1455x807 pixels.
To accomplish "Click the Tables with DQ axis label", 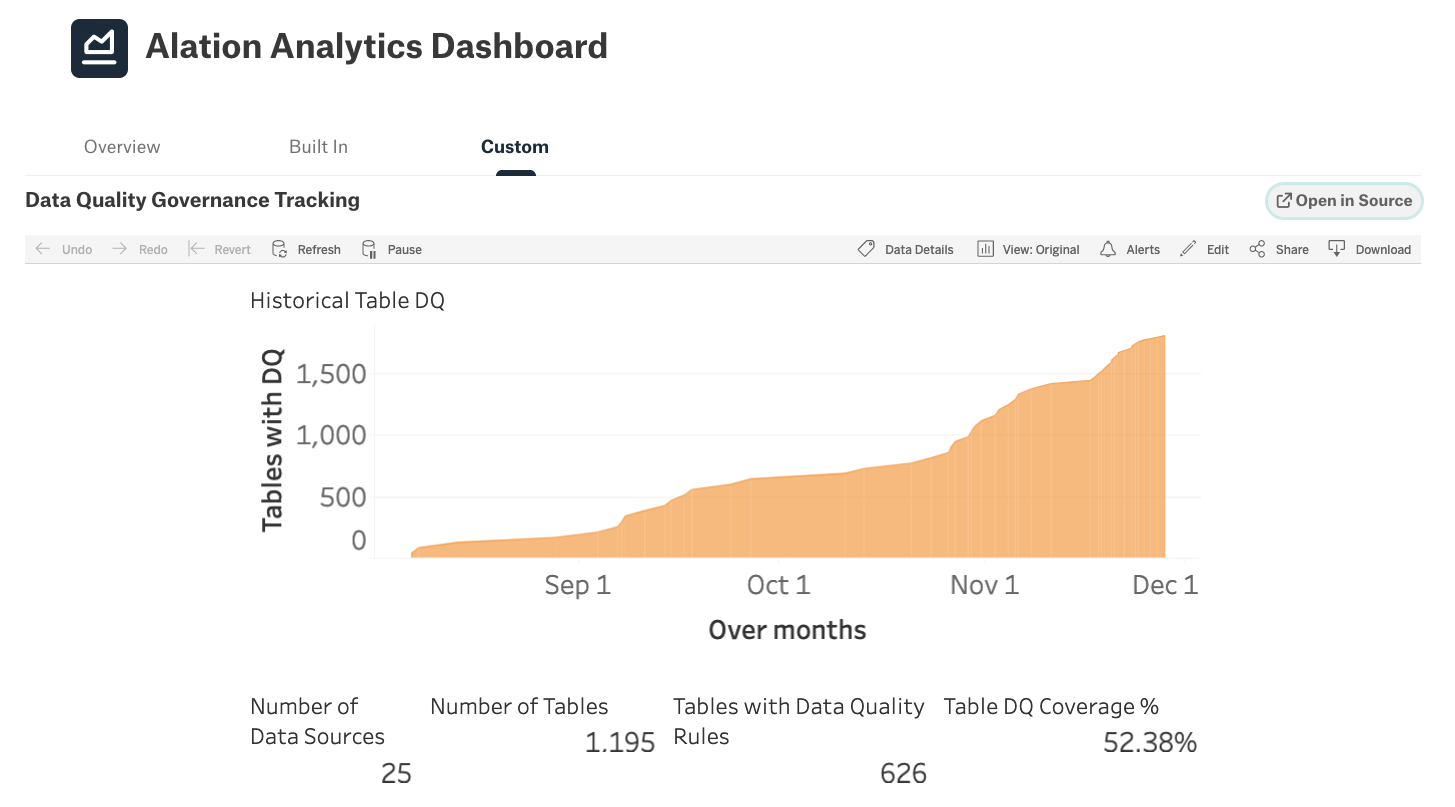I will coord(272,440).
